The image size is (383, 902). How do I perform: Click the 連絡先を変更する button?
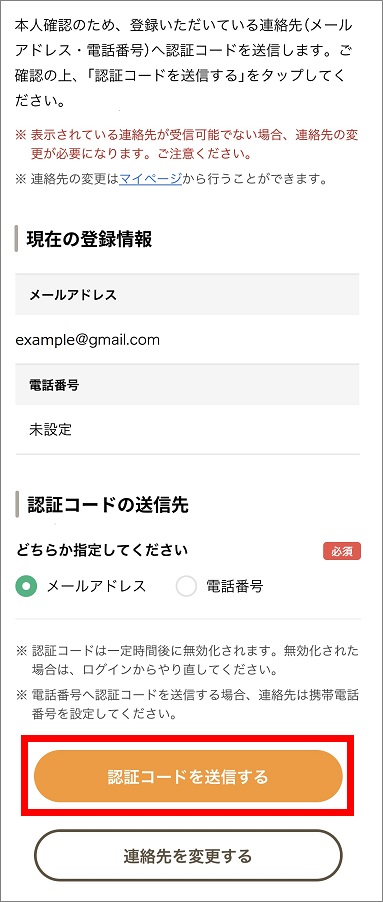coord(188,856)
